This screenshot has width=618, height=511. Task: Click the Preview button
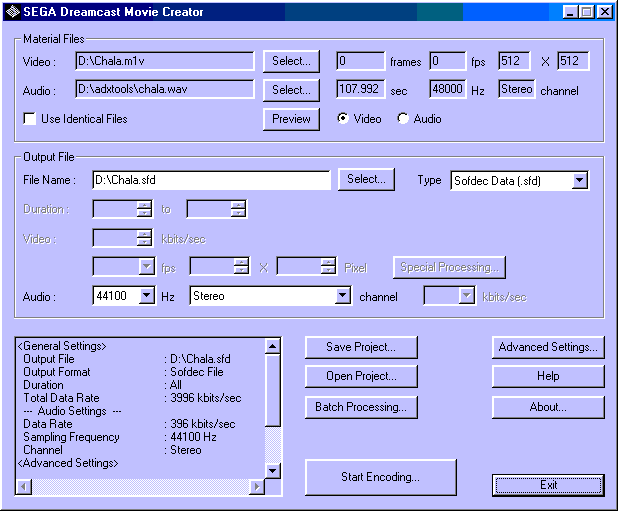(x=291, y=119)
